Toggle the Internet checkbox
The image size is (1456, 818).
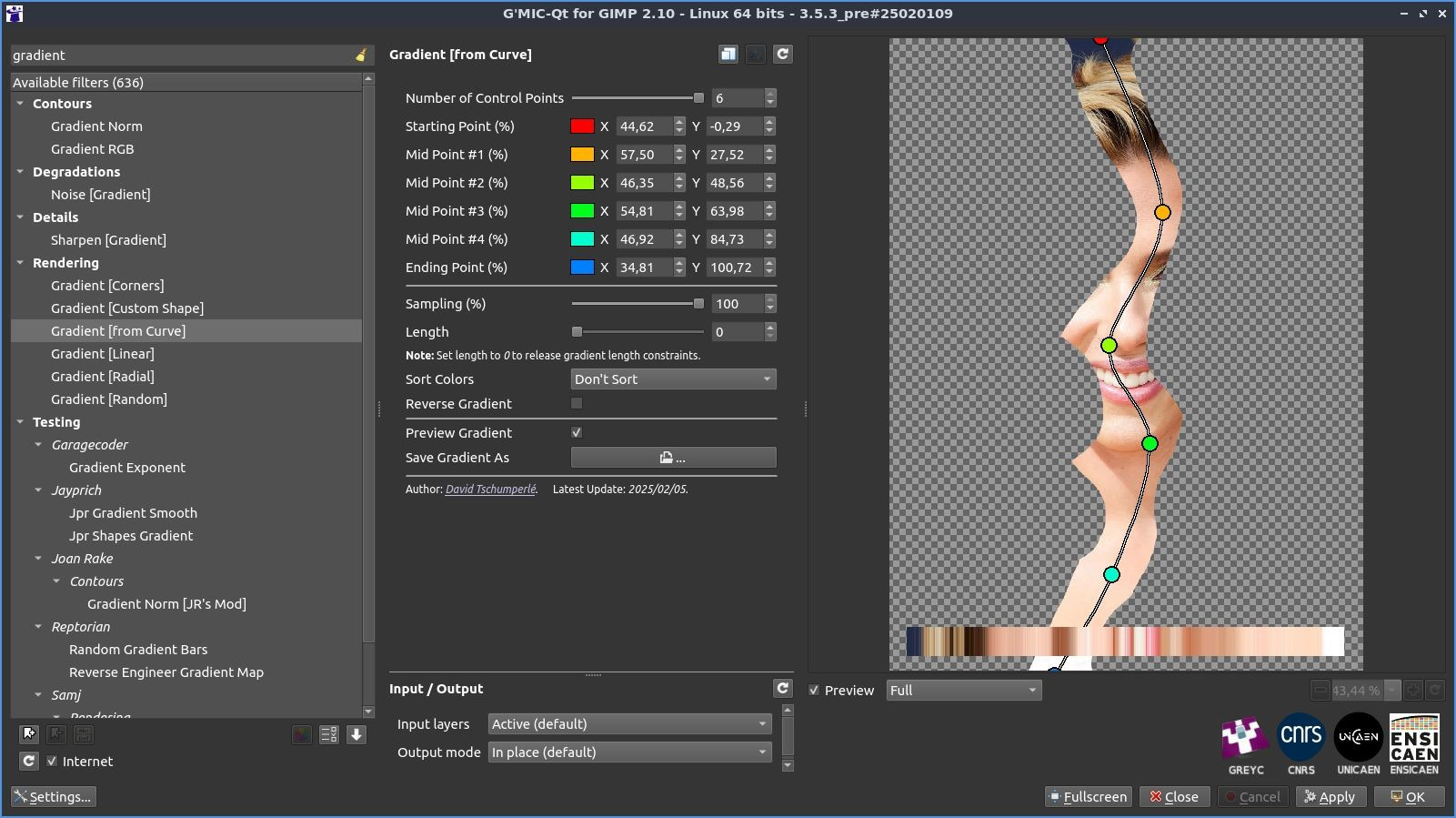(52, 762)
